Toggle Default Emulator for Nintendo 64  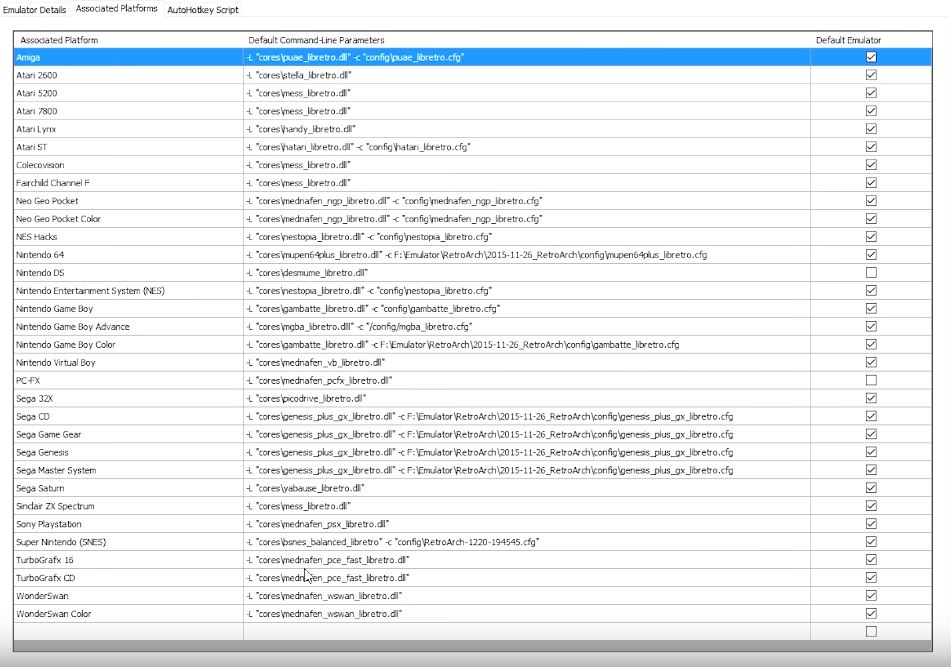[x=871, y=254]
